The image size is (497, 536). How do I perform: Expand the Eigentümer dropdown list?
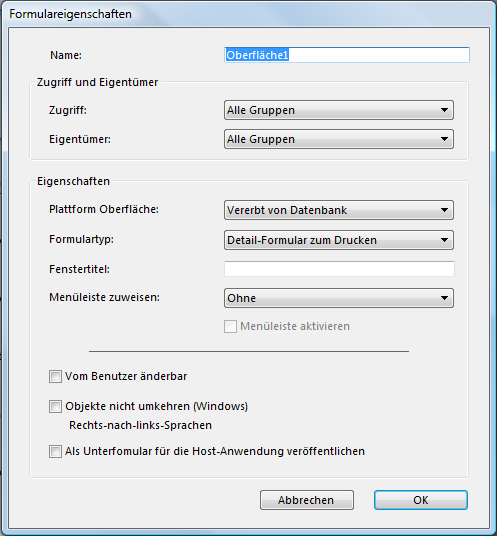[339, 139]
